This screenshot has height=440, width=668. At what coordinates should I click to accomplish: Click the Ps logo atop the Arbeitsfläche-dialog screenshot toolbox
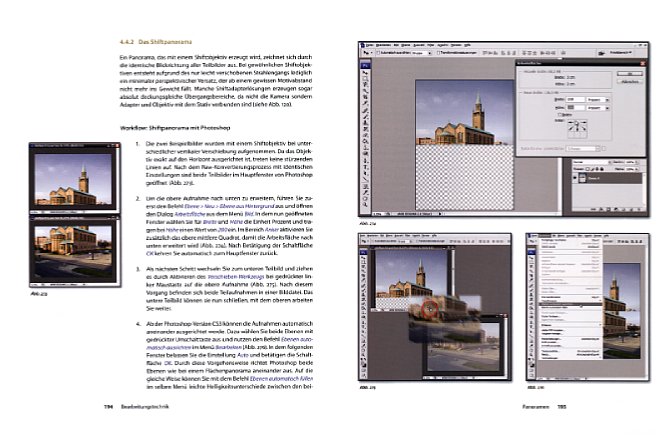[366, 66]
